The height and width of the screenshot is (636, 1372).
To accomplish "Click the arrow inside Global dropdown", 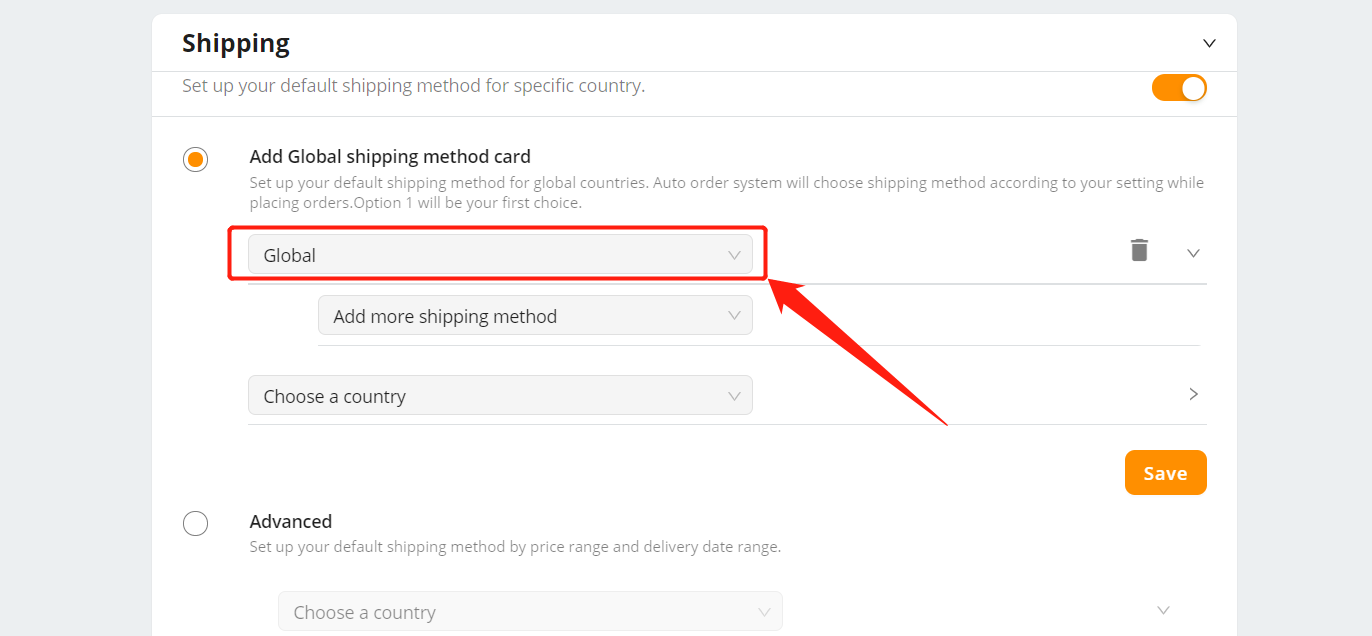I will coord(734,255).
